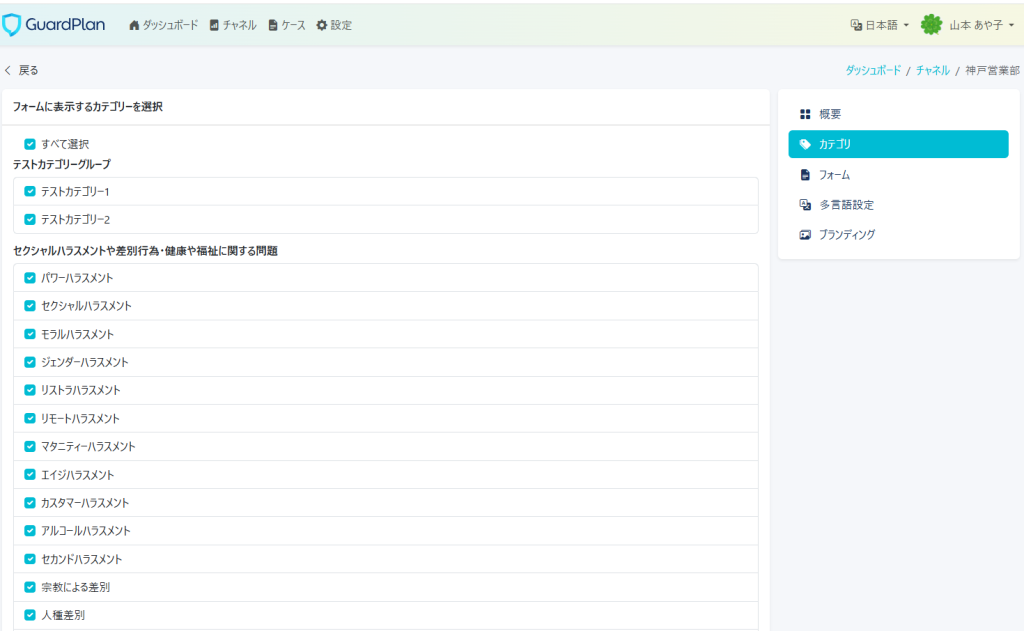Click the チャネル chart icon in navbar
1024x631 pixels.
[214, 25]
